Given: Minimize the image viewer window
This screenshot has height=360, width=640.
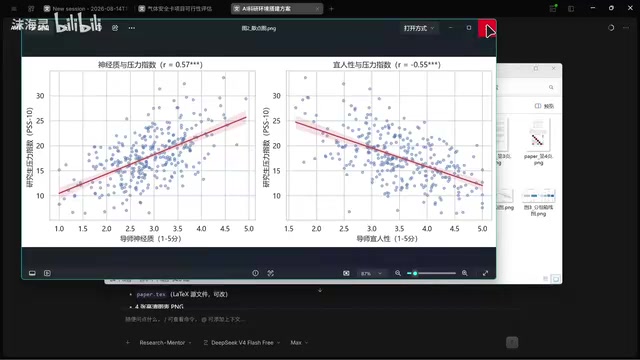Looking at the screenshot, I should tap(451, 28).
